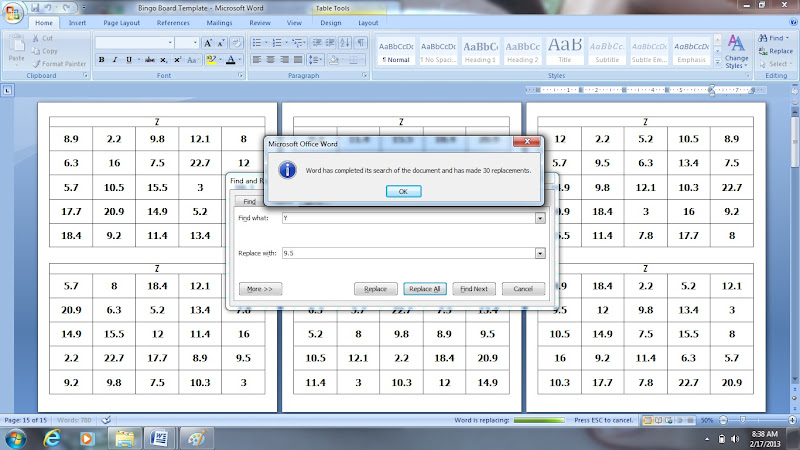Expand the Find what dropdown arrow
Image resolution: width=800 pixels, height=450 pixels.
pyautogui.click(x=540, y=218)
